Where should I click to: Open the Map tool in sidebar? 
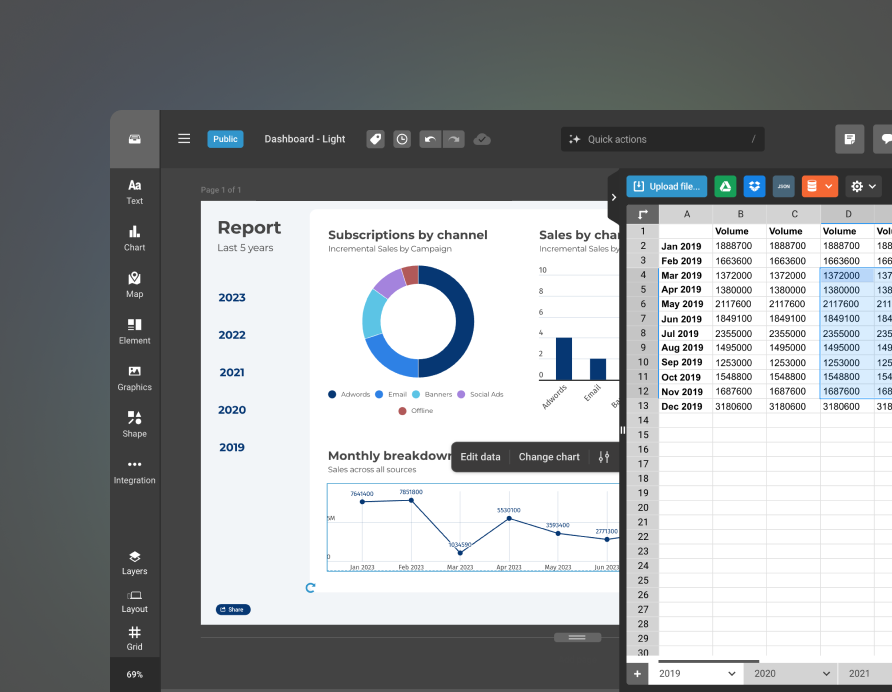point(134,285)
